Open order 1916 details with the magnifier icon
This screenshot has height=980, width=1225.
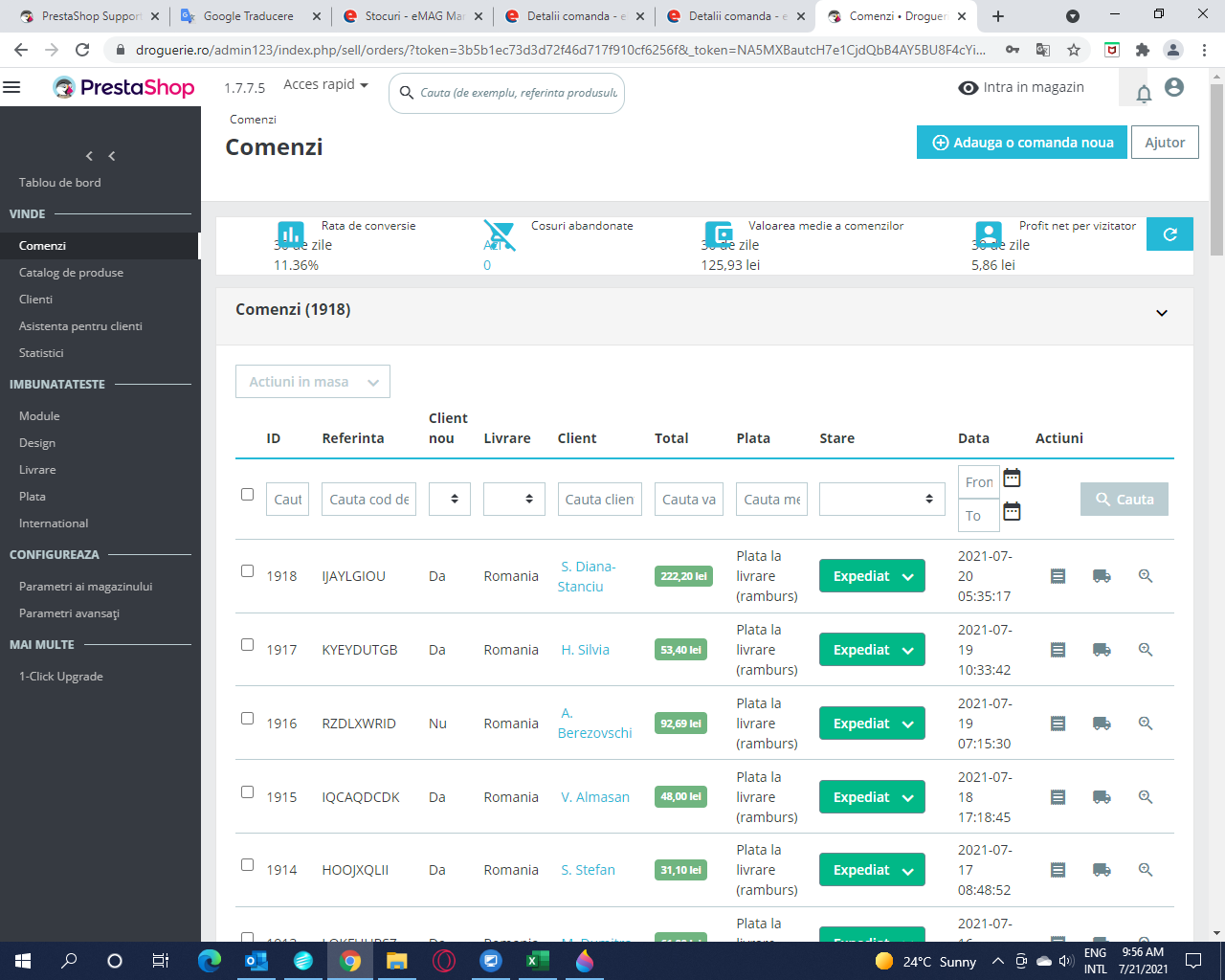pos(1145,723)
